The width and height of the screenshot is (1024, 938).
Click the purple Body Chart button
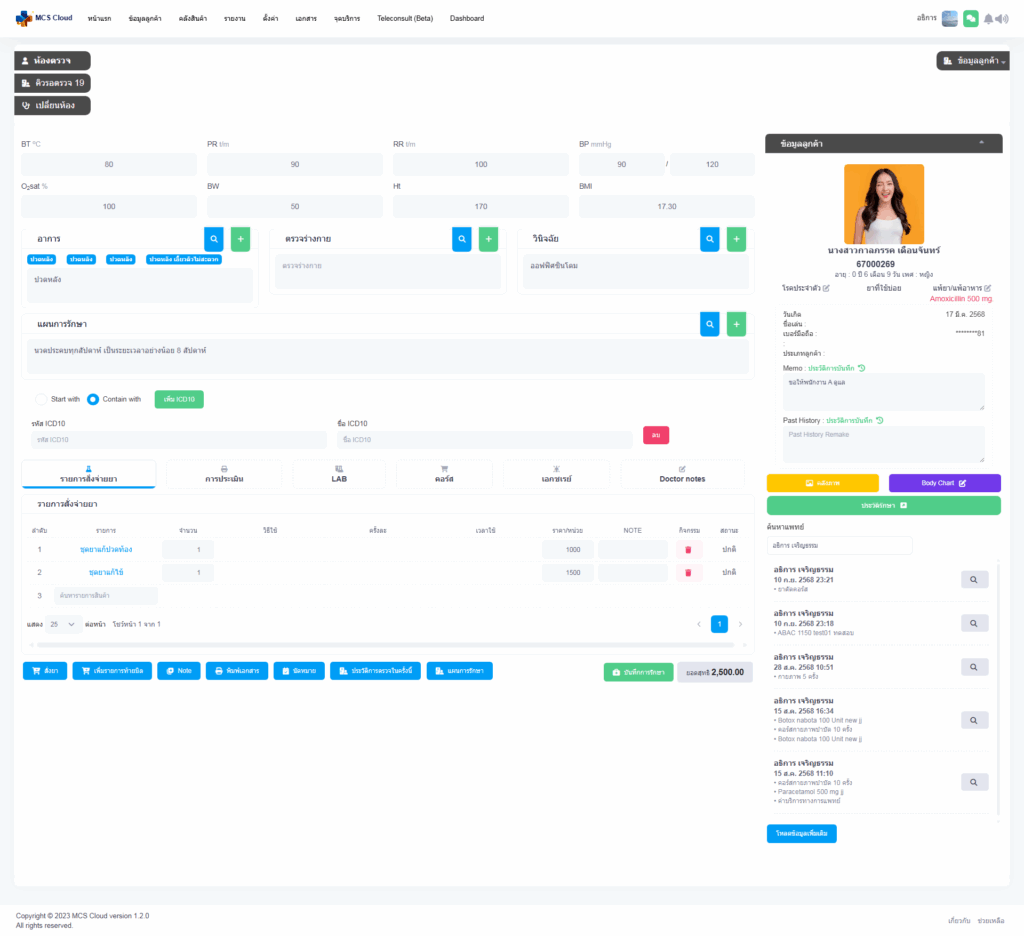(944, 483)
